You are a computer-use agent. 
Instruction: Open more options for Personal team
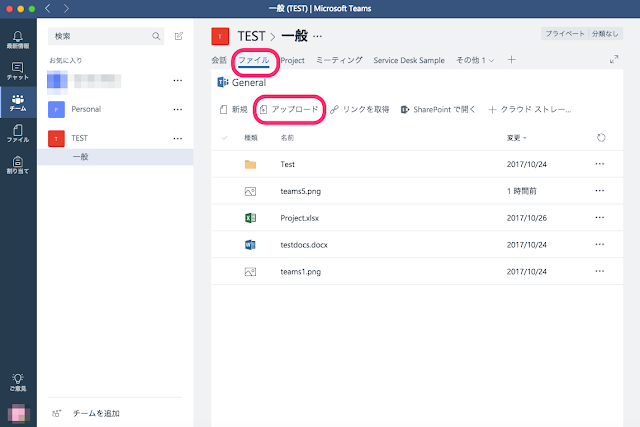pos(178,109)
